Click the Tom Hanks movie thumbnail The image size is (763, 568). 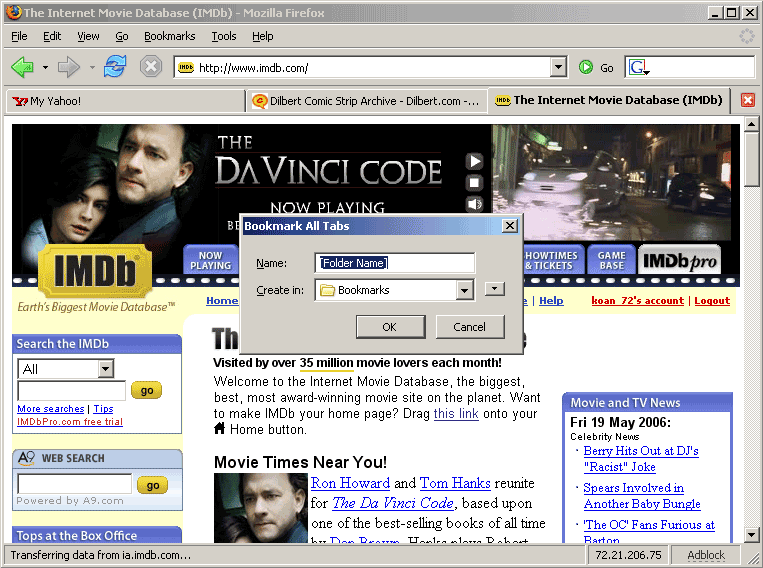(261, 508)
